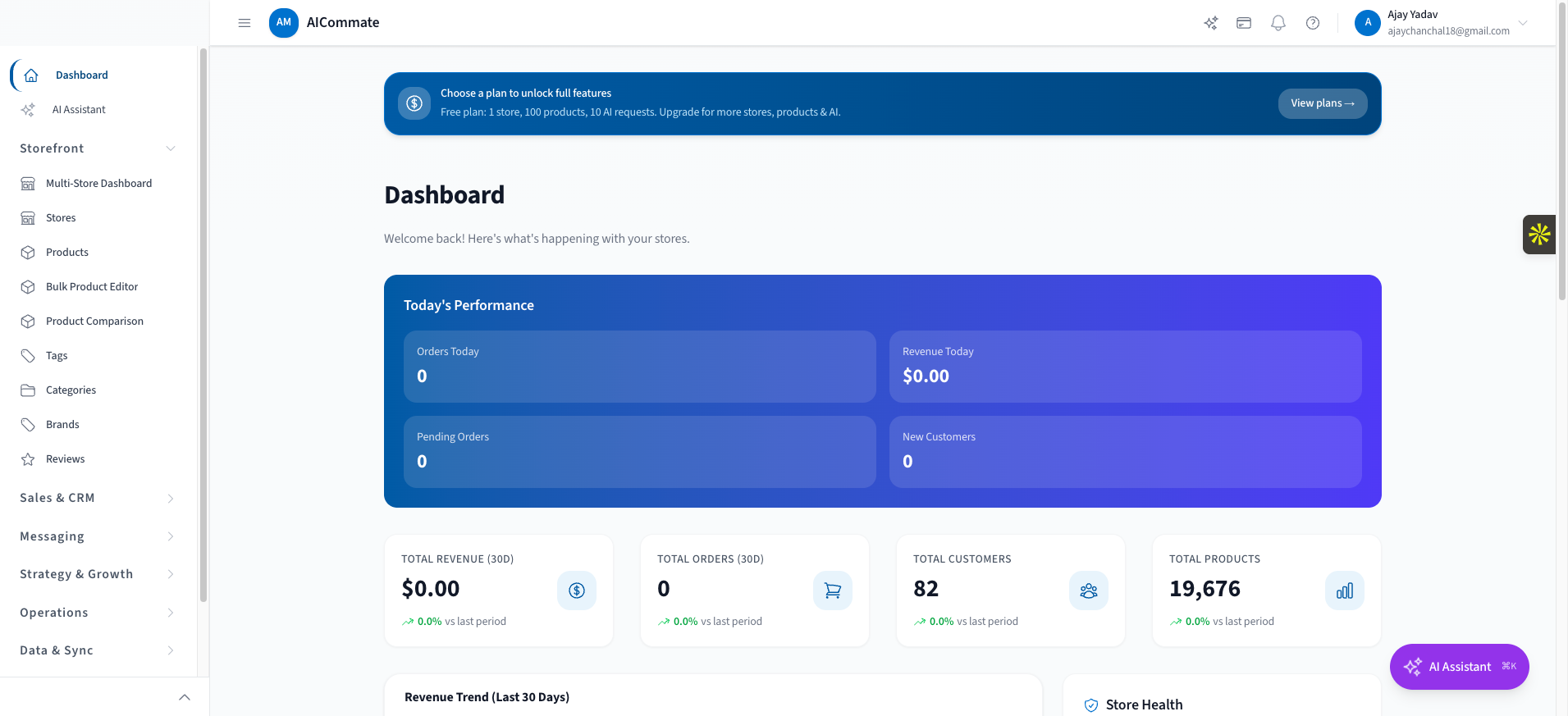Click the dollar icon in plan banner
Viewport: 1568px width, 716px height.
(x=414, y=103)
